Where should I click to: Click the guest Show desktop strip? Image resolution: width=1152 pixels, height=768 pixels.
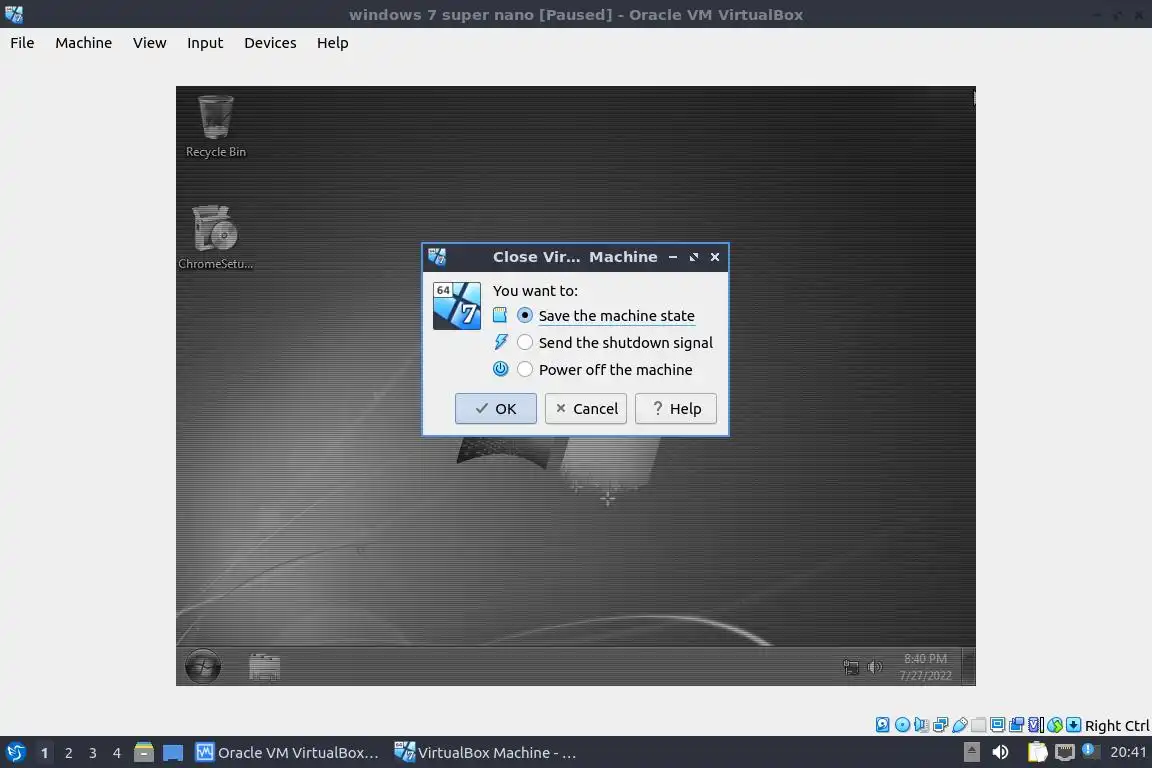pos(969,667)
